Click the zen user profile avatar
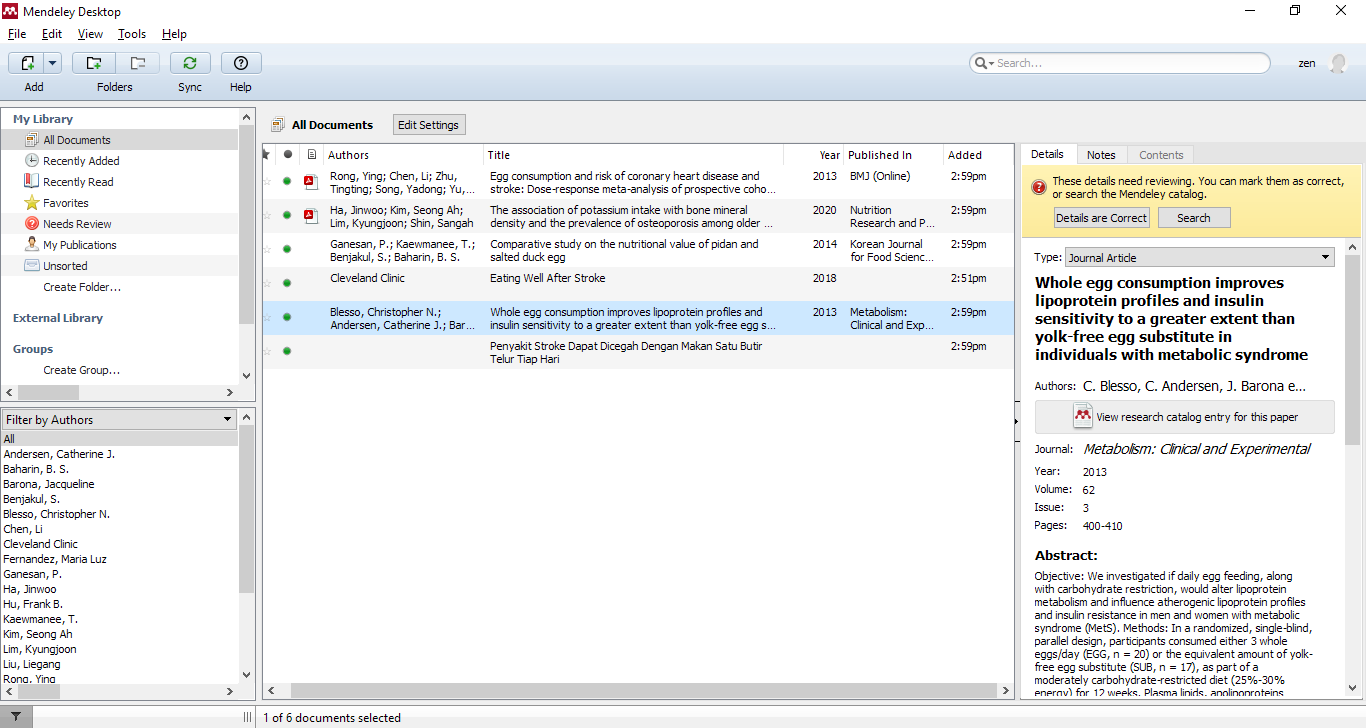The width and height of the screenshot is (1366, 728). coord(1338,63)
